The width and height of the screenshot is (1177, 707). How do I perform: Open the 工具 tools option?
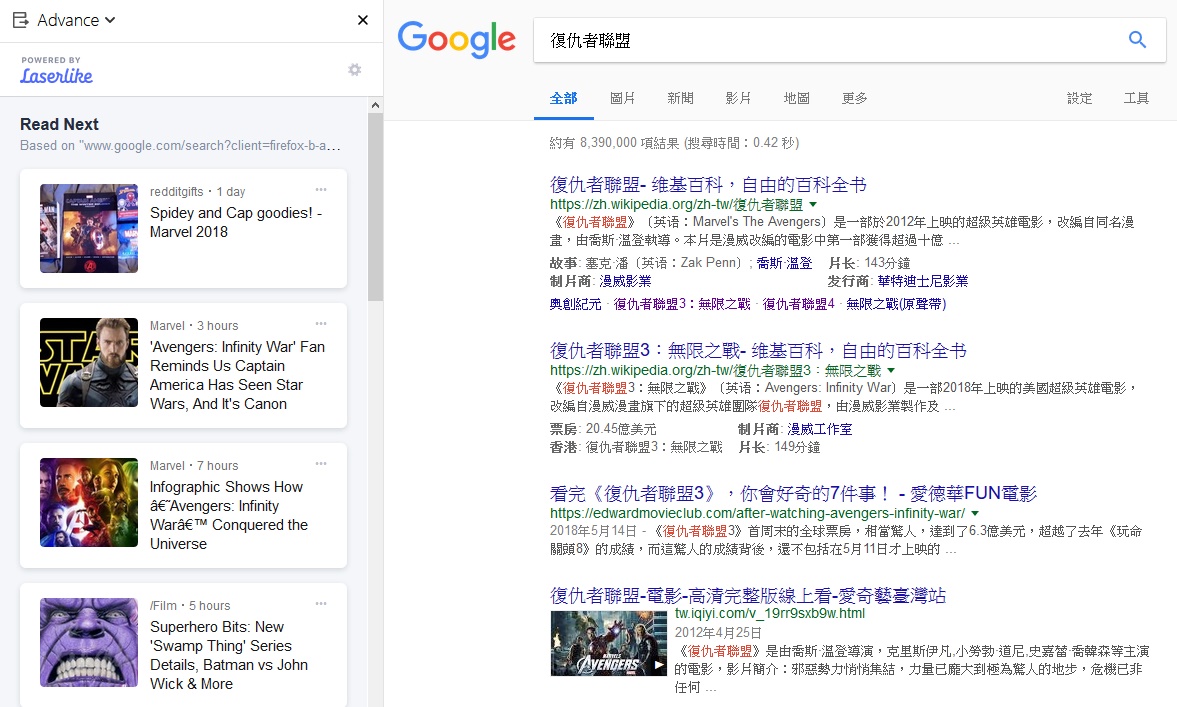coord(1136,98)
